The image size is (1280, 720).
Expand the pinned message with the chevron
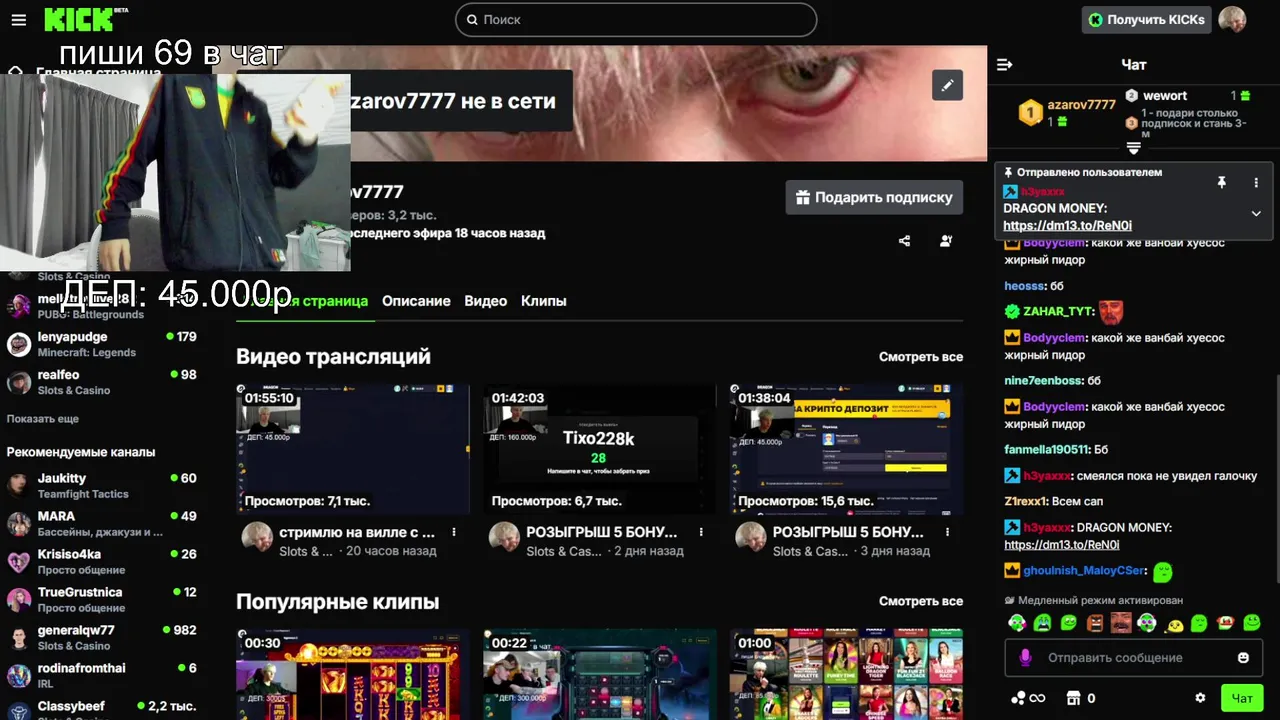click(x=1256, y=213)
